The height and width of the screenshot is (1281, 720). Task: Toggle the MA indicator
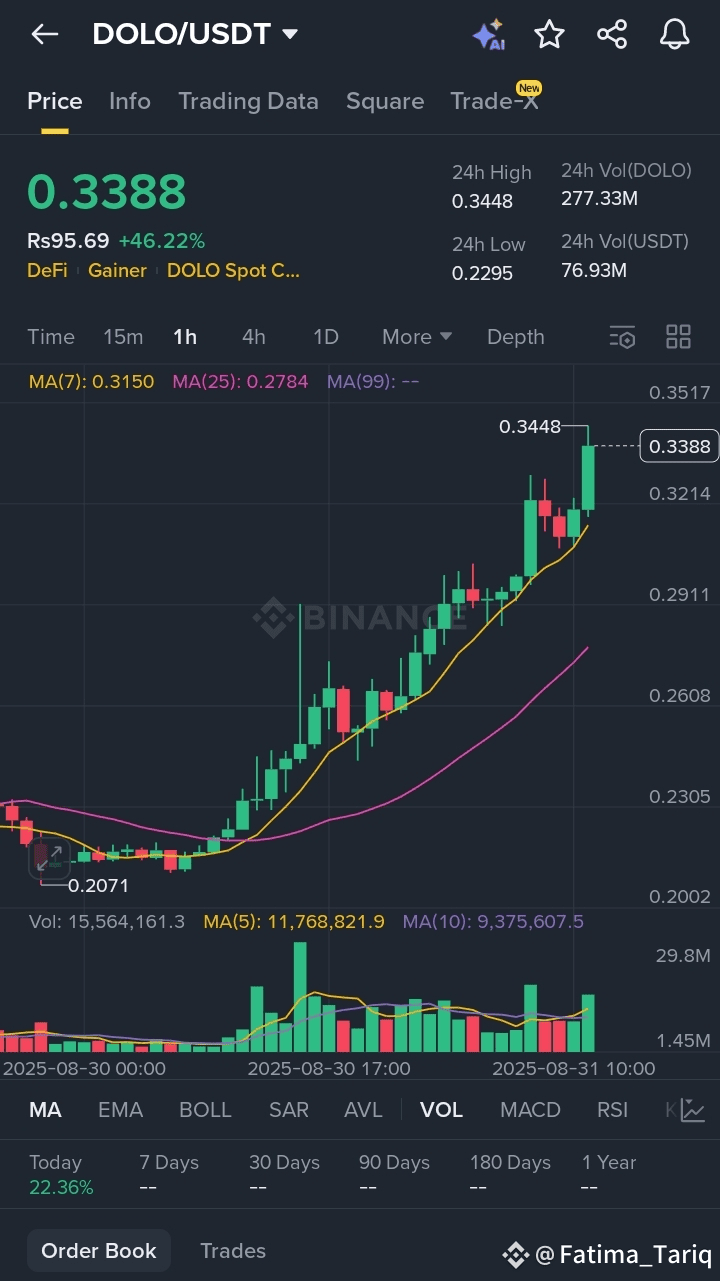coord(45,1110)
